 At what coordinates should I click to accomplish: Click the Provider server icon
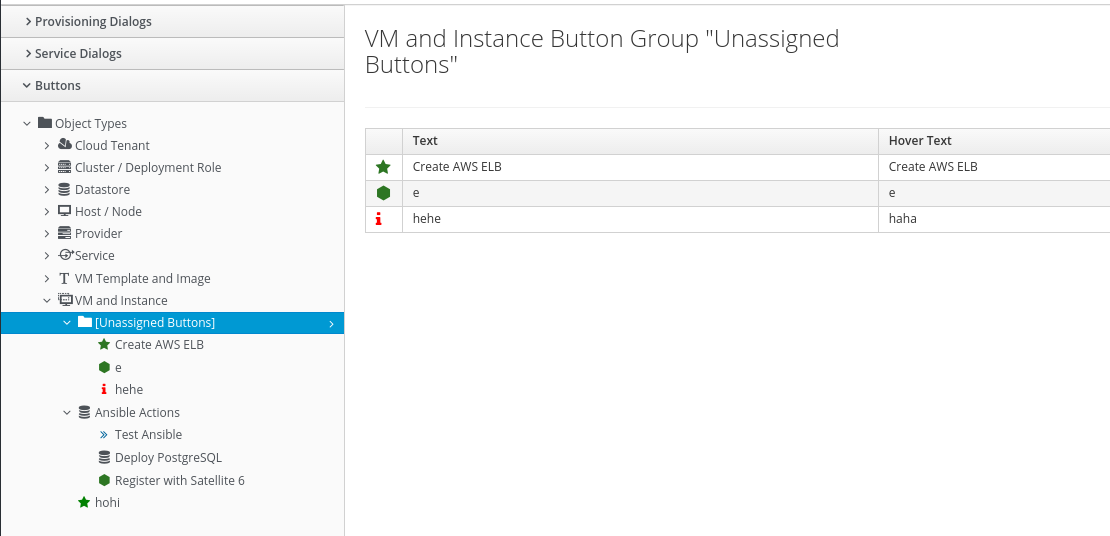[x=65, y=233]
